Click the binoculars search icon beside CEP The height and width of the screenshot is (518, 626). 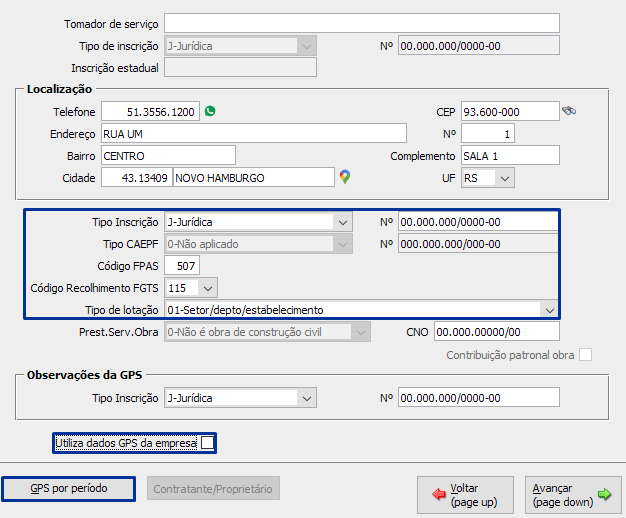click(569, 111)
